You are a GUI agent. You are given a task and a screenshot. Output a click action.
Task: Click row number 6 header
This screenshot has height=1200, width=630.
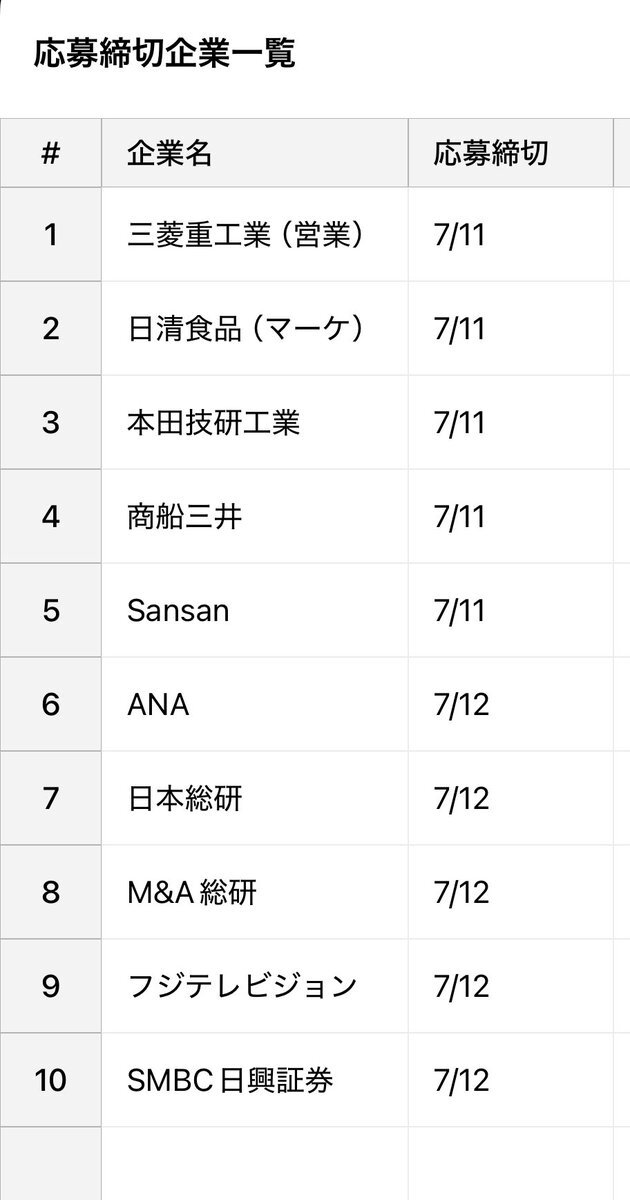[x=51, y=705]
